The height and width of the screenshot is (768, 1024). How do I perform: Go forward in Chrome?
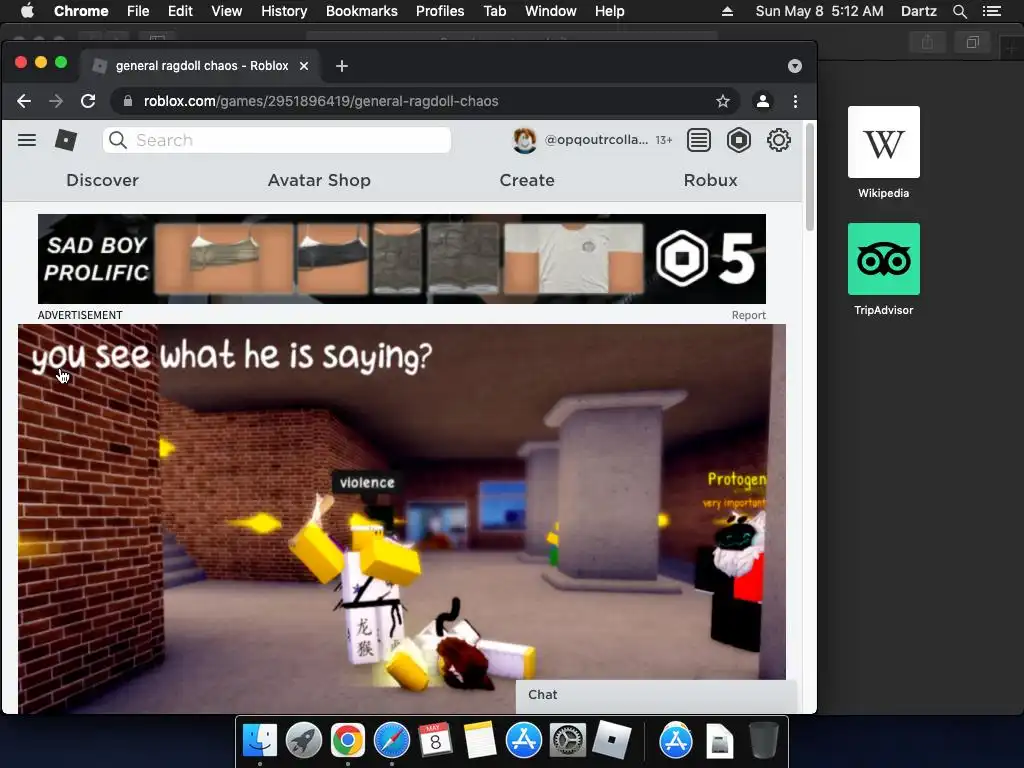56,101
